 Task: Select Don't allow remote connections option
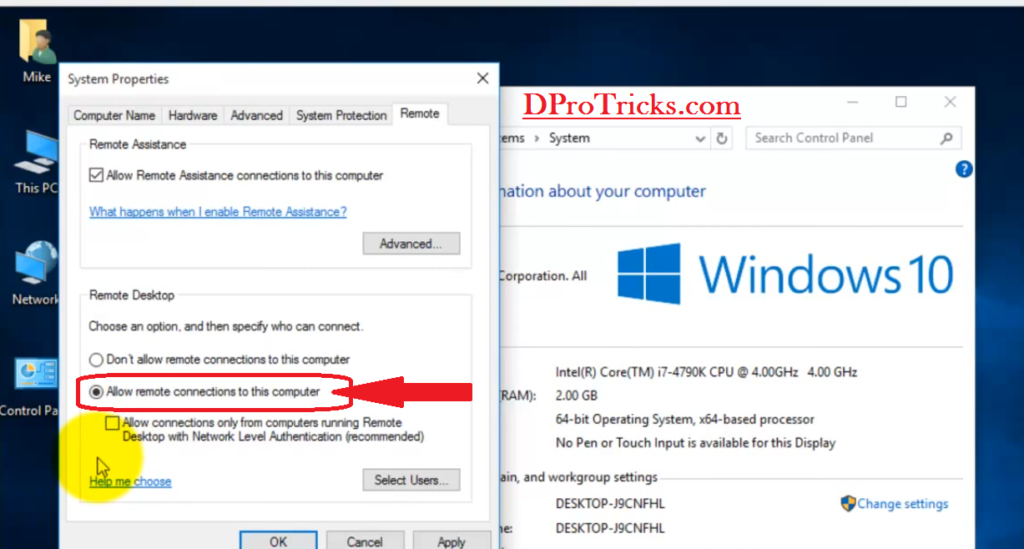pyautogui.click(x=96, y=360)
